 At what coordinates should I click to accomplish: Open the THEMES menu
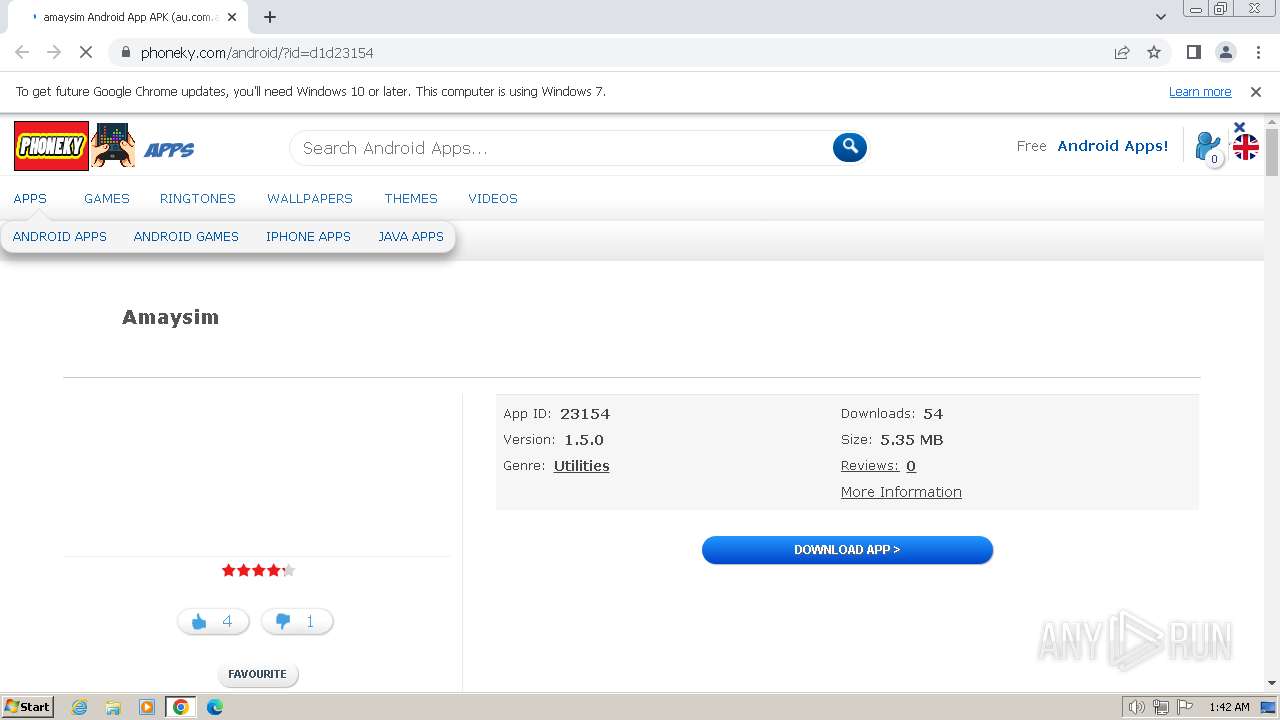pyautogui.click(x=411, y=198)
